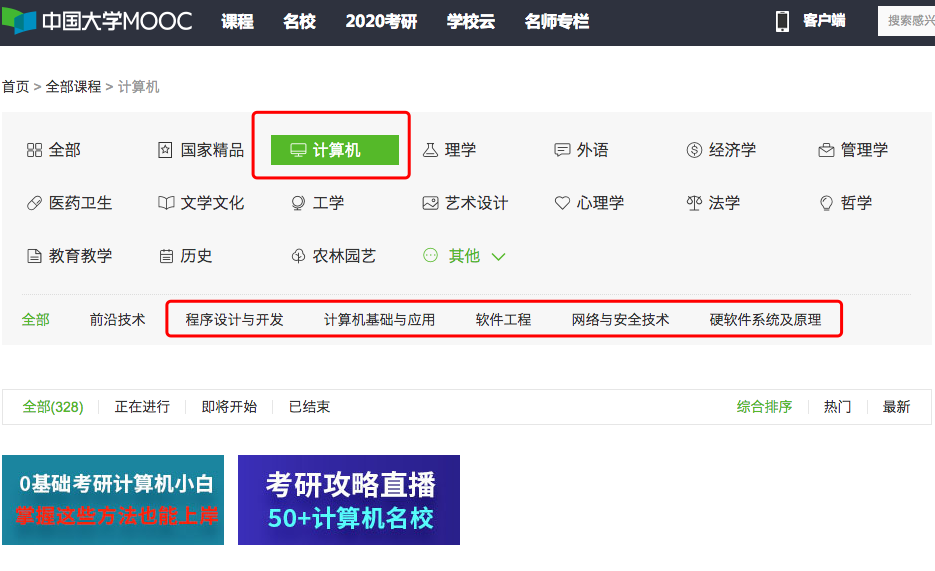Open the 2020考研 navigation item
Screen dimensions: 935x571
point(382,21)
